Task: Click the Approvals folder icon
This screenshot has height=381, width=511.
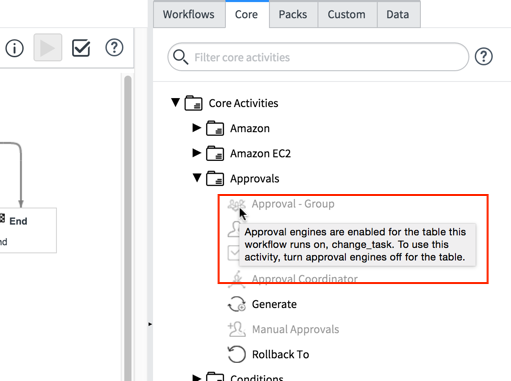Action: (215, 178)
